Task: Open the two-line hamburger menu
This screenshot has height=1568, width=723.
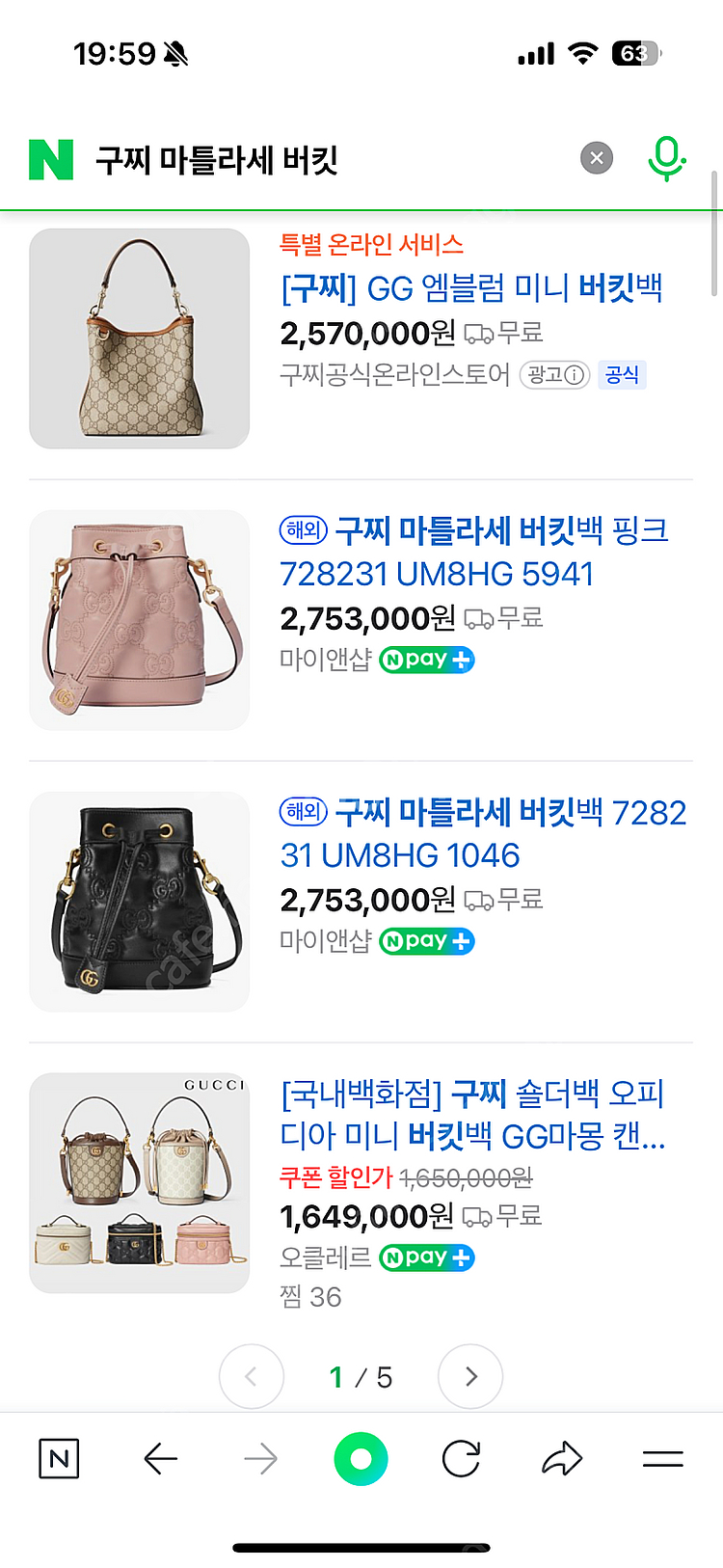Action: pyautogui.click(x=663, y=1459)
